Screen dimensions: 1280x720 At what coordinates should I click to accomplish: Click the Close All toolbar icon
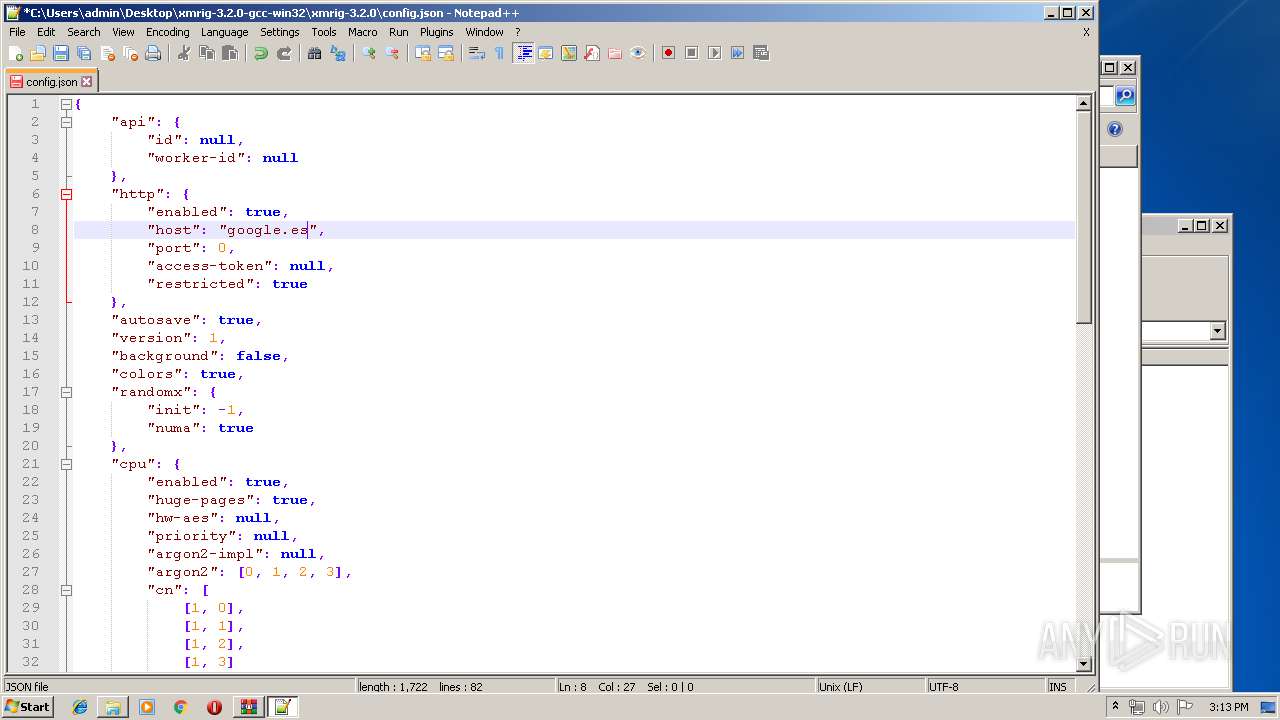click(130, 53)
